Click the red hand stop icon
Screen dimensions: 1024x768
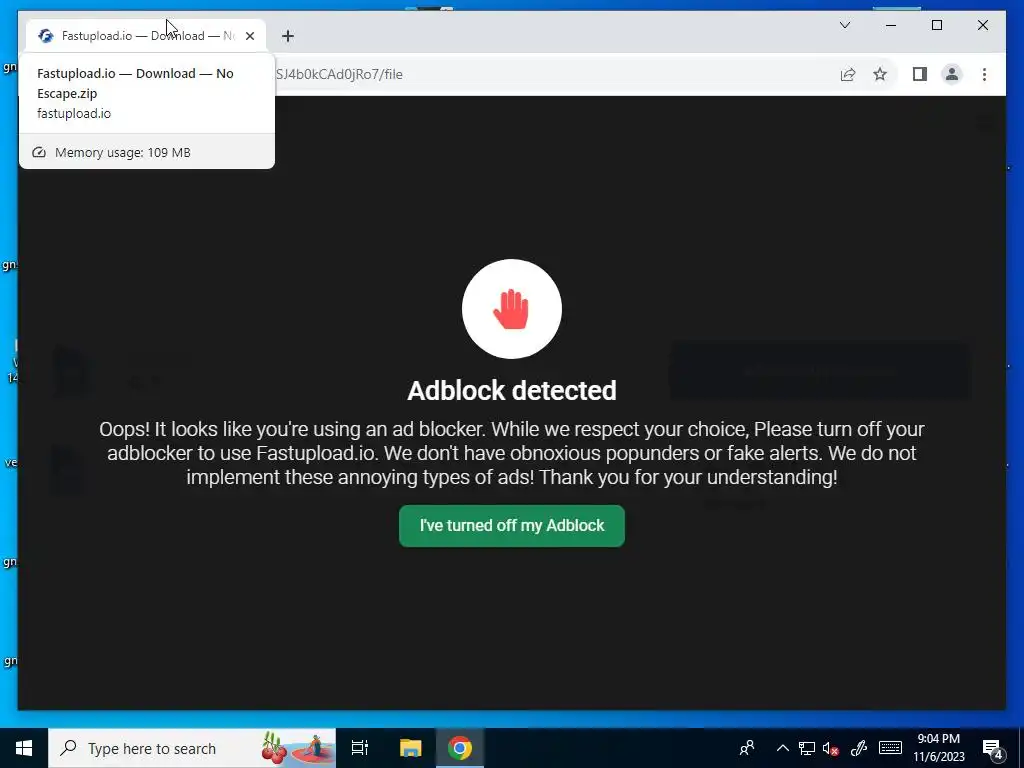[511, 309]
